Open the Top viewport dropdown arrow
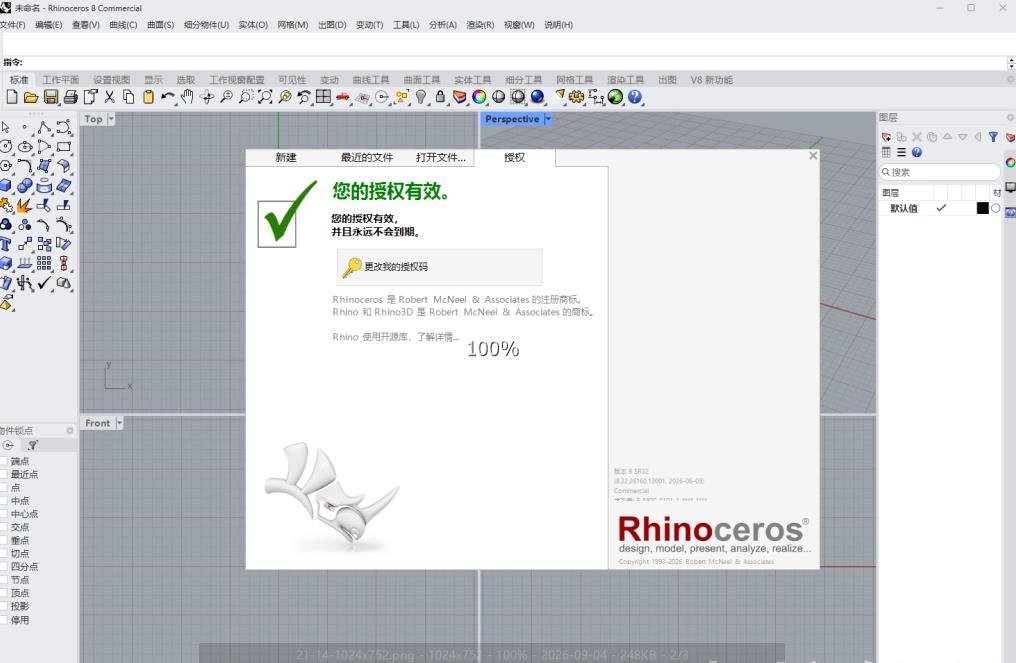This screenshot has width=1016, height=663. (111, 119)
